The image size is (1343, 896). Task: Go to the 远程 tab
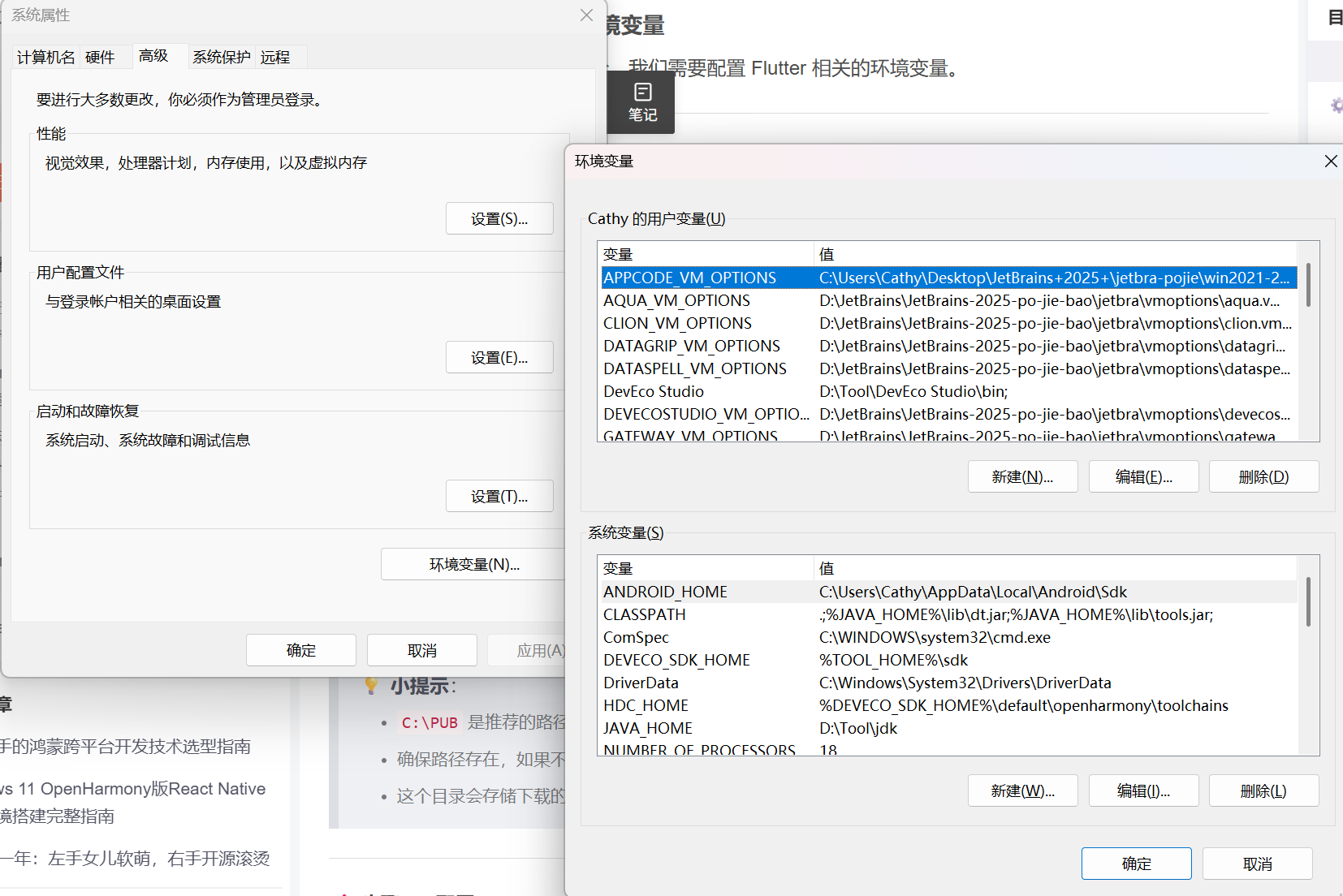pos(275,57)
